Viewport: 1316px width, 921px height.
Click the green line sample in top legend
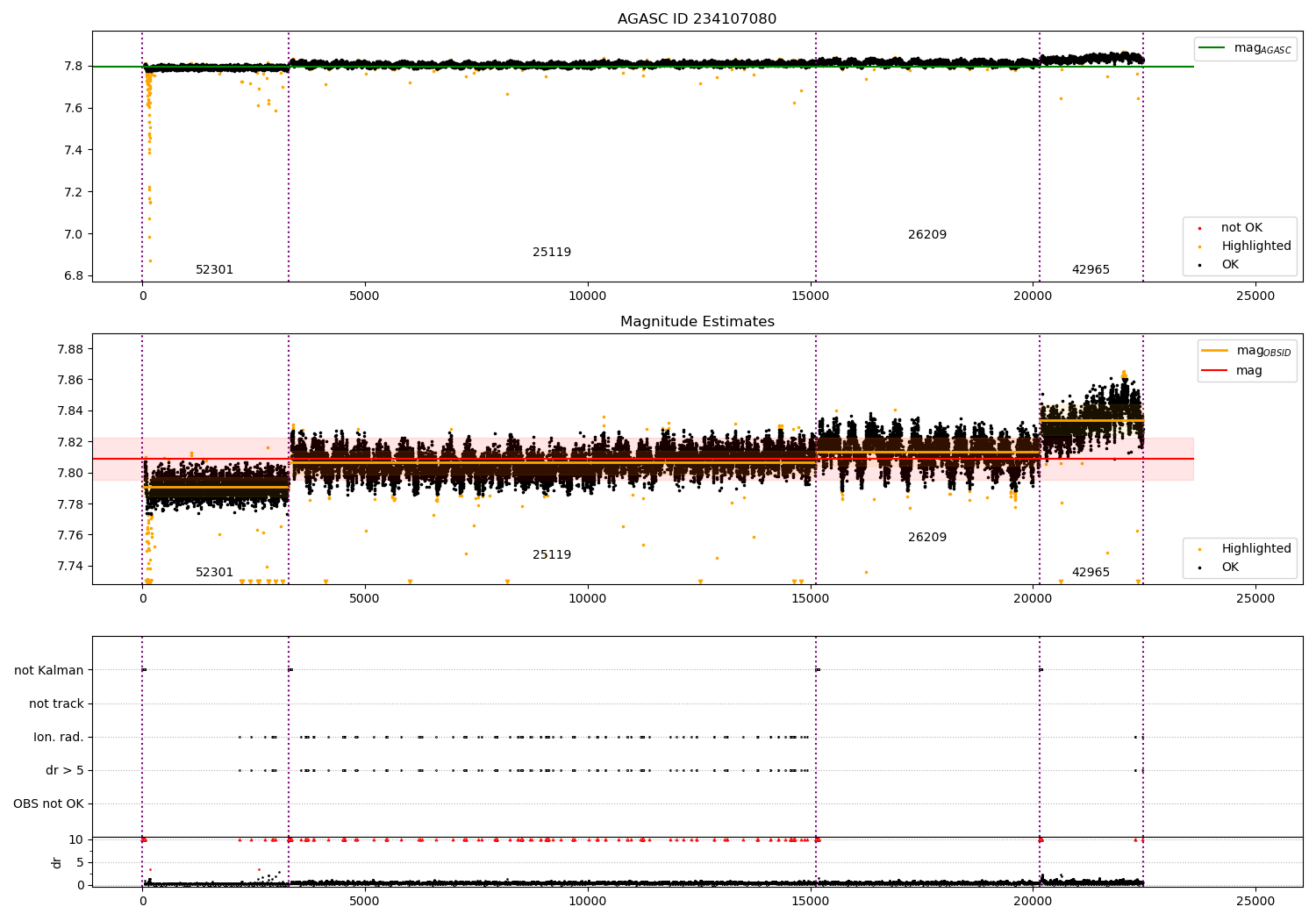(x=1213, y=48)
